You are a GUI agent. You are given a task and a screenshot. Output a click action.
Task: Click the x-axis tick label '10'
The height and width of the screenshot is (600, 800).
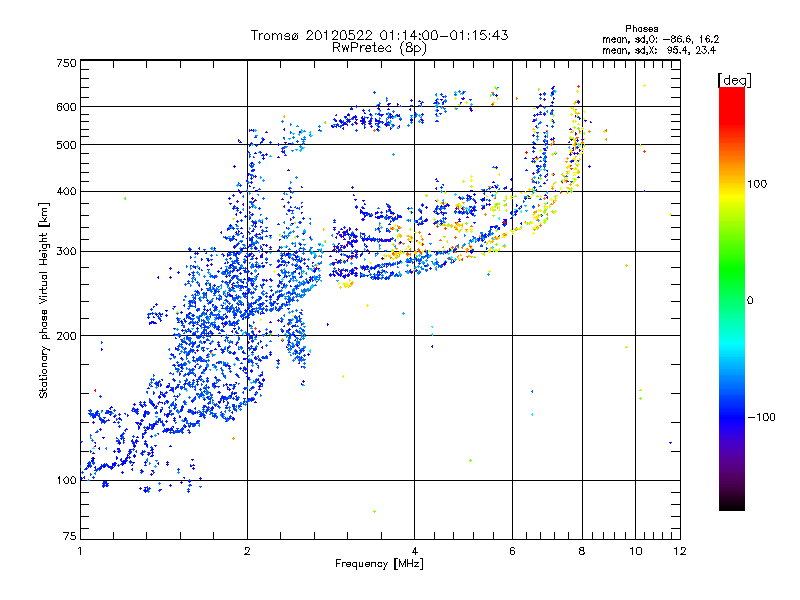[x=636, y=551]
